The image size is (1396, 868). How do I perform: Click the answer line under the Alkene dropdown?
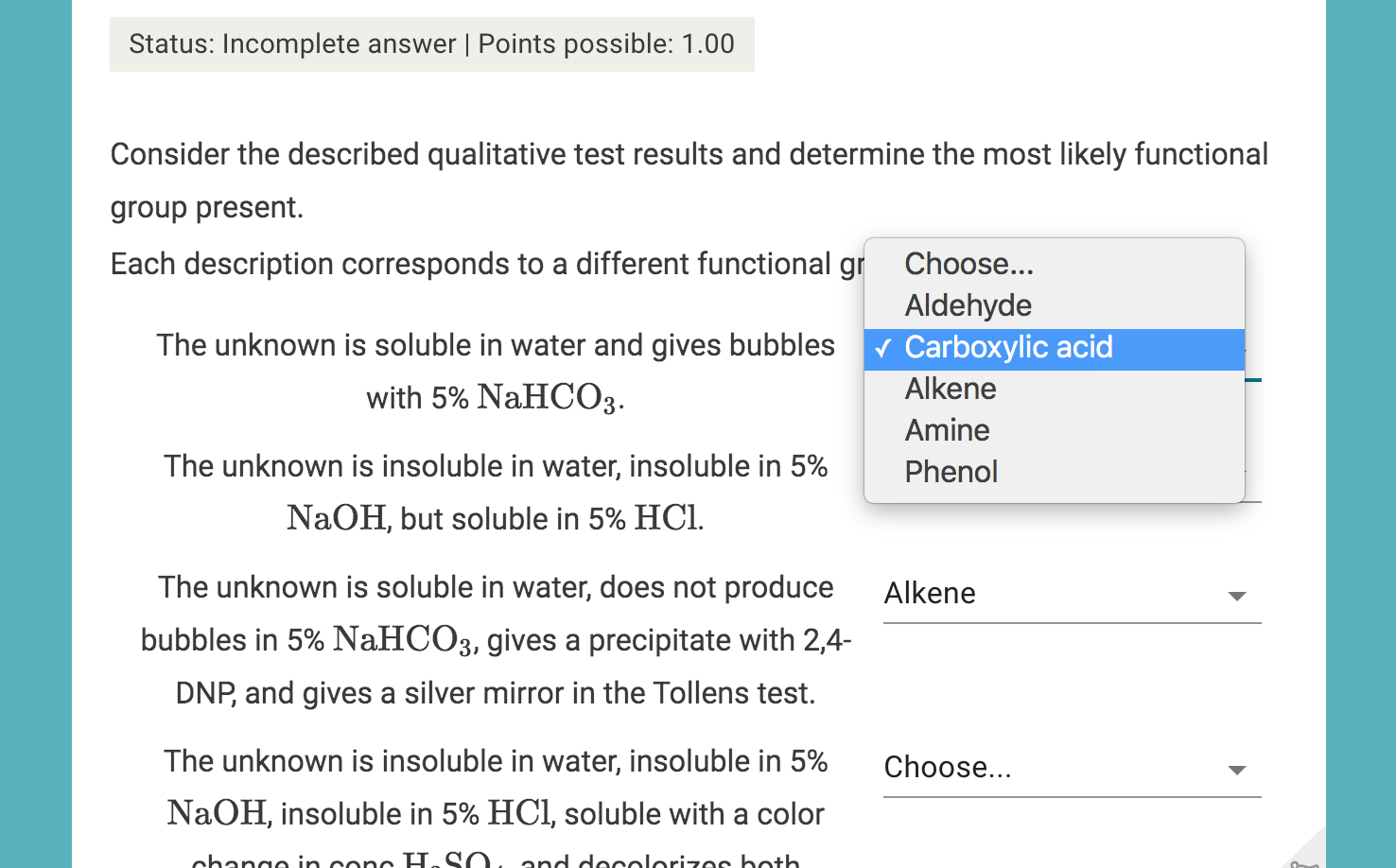point(1072,623)
